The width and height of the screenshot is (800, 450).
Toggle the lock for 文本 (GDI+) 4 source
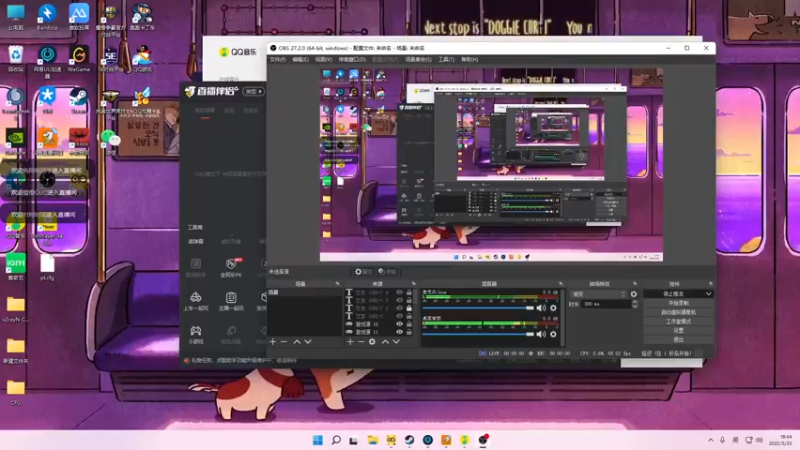pyautogui.click(x=409, y=292)
